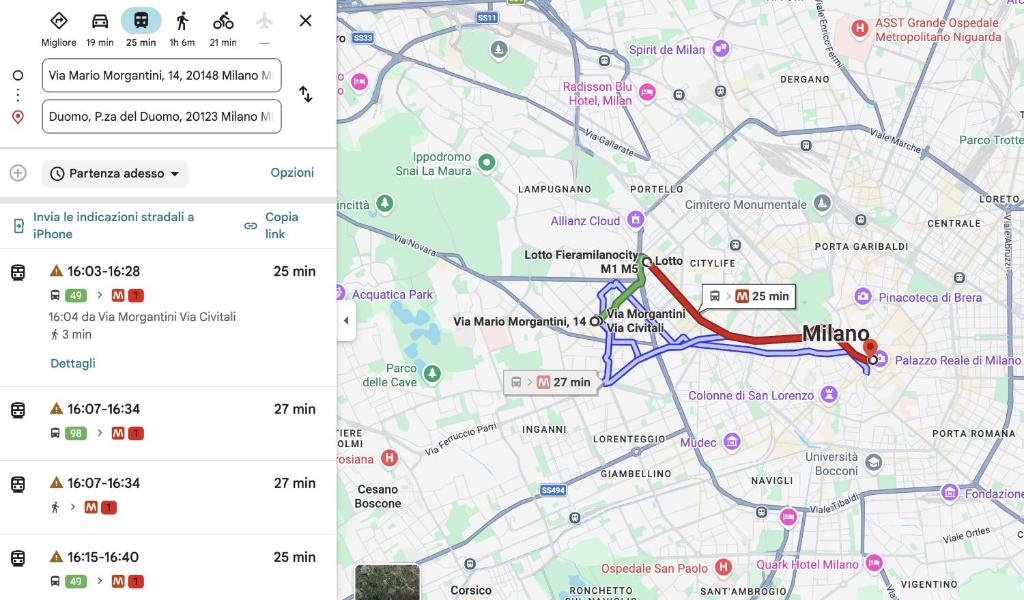Click the Colonne di San Lorenzo marker
The height and width of the screenshot is (600, 1024).
829,394
